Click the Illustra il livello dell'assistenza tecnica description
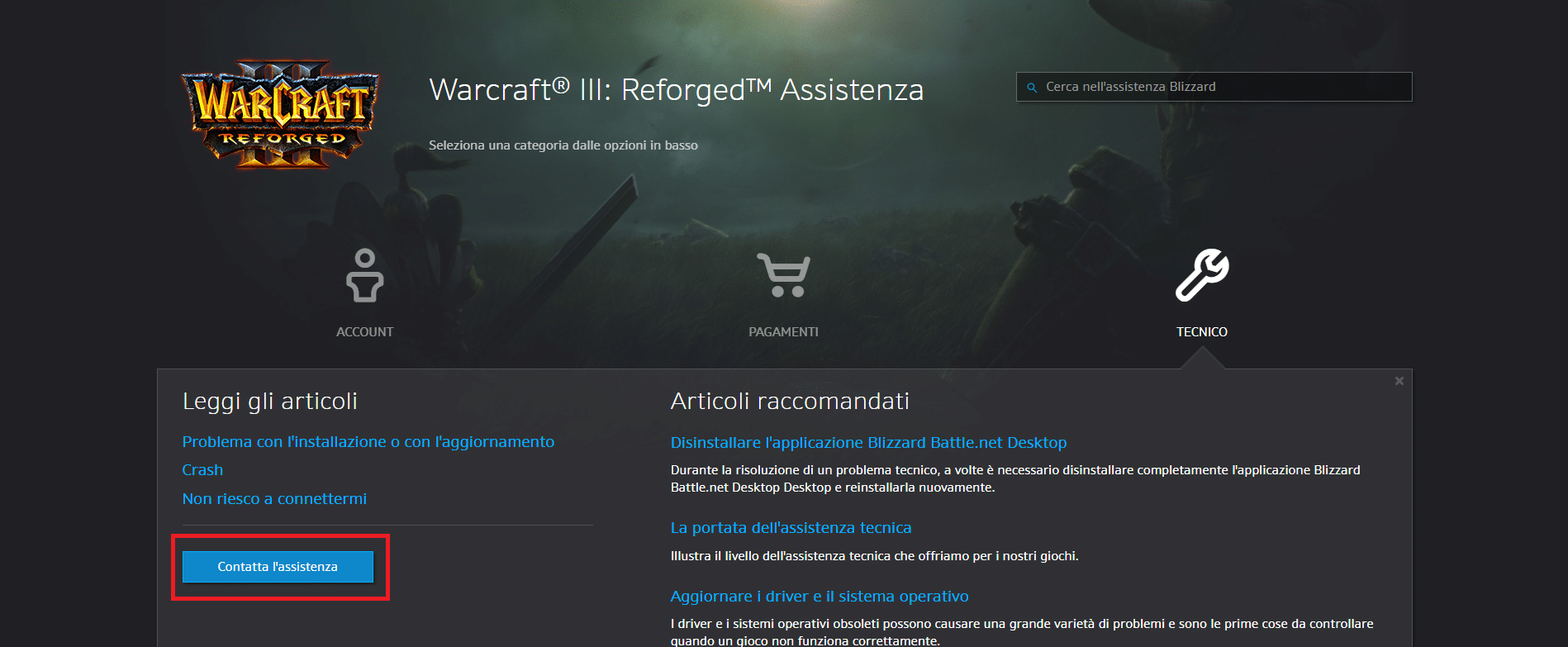Image resolution: width=1568 pixels, height=647 pixels. 874,556
